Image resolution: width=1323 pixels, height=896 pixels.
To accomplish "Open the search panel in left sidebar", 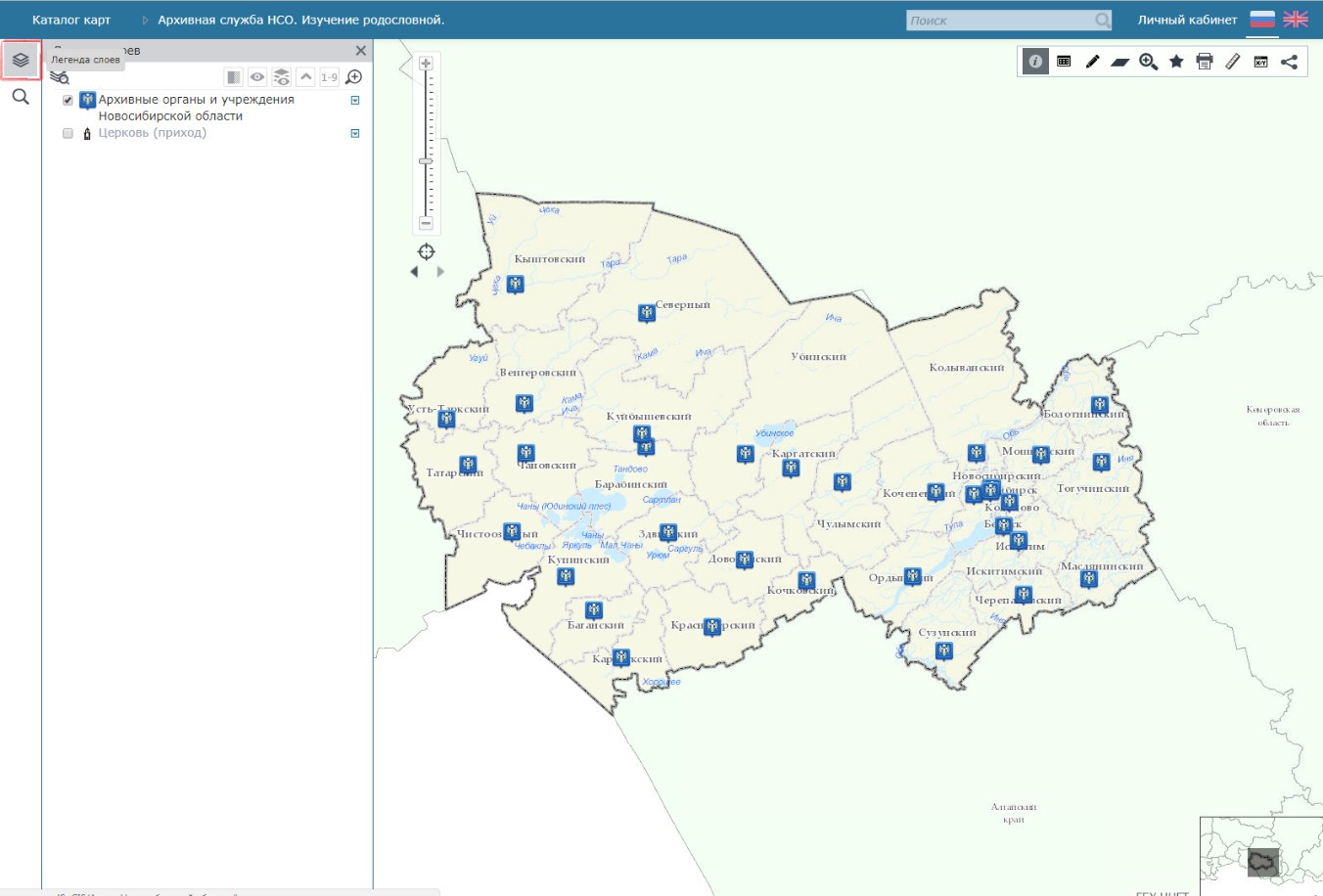I will [x=21, y=97].
